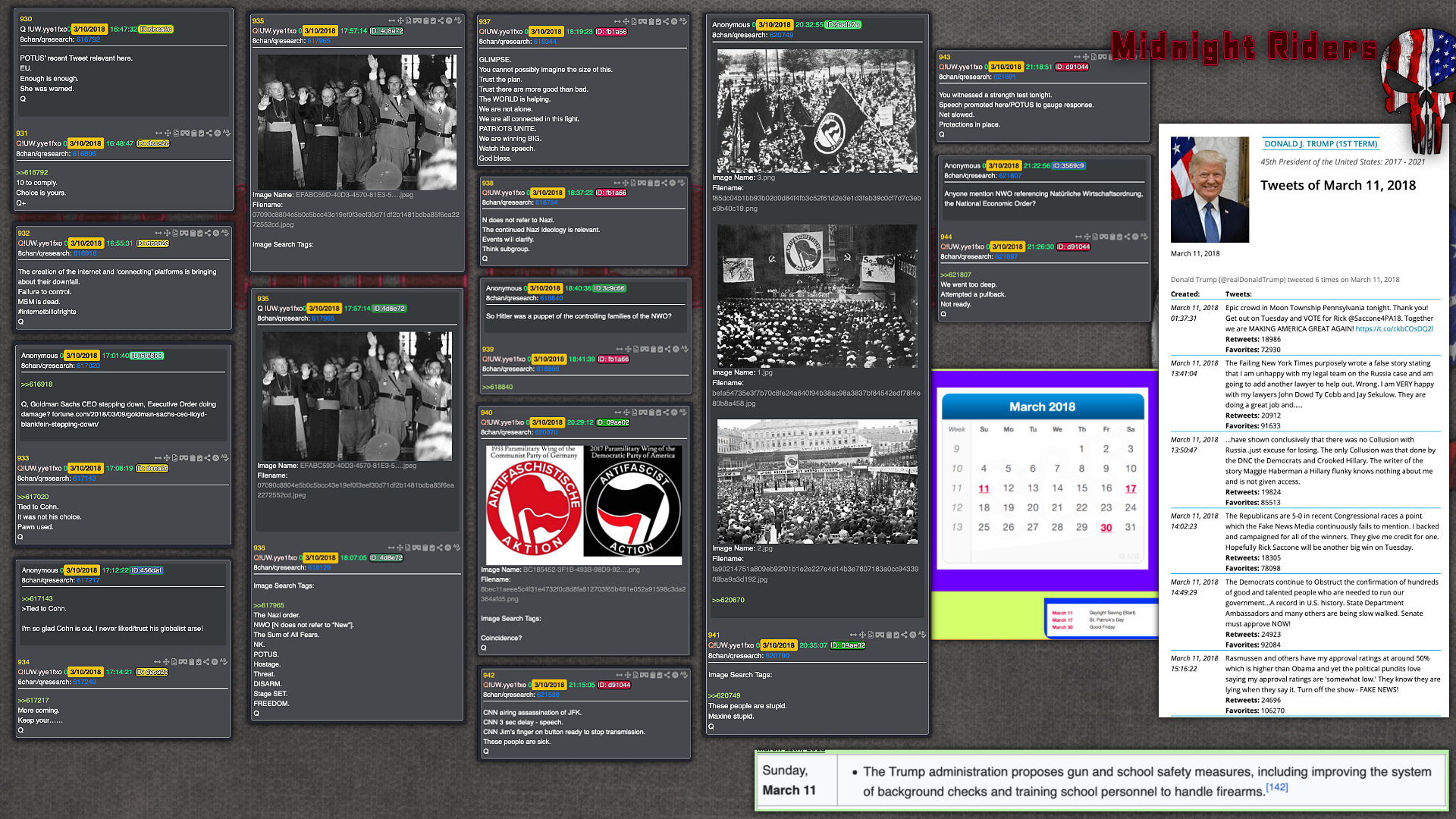Click the document icon on top post 935
The image size is (1456, 819).
[x=408, y=20]
